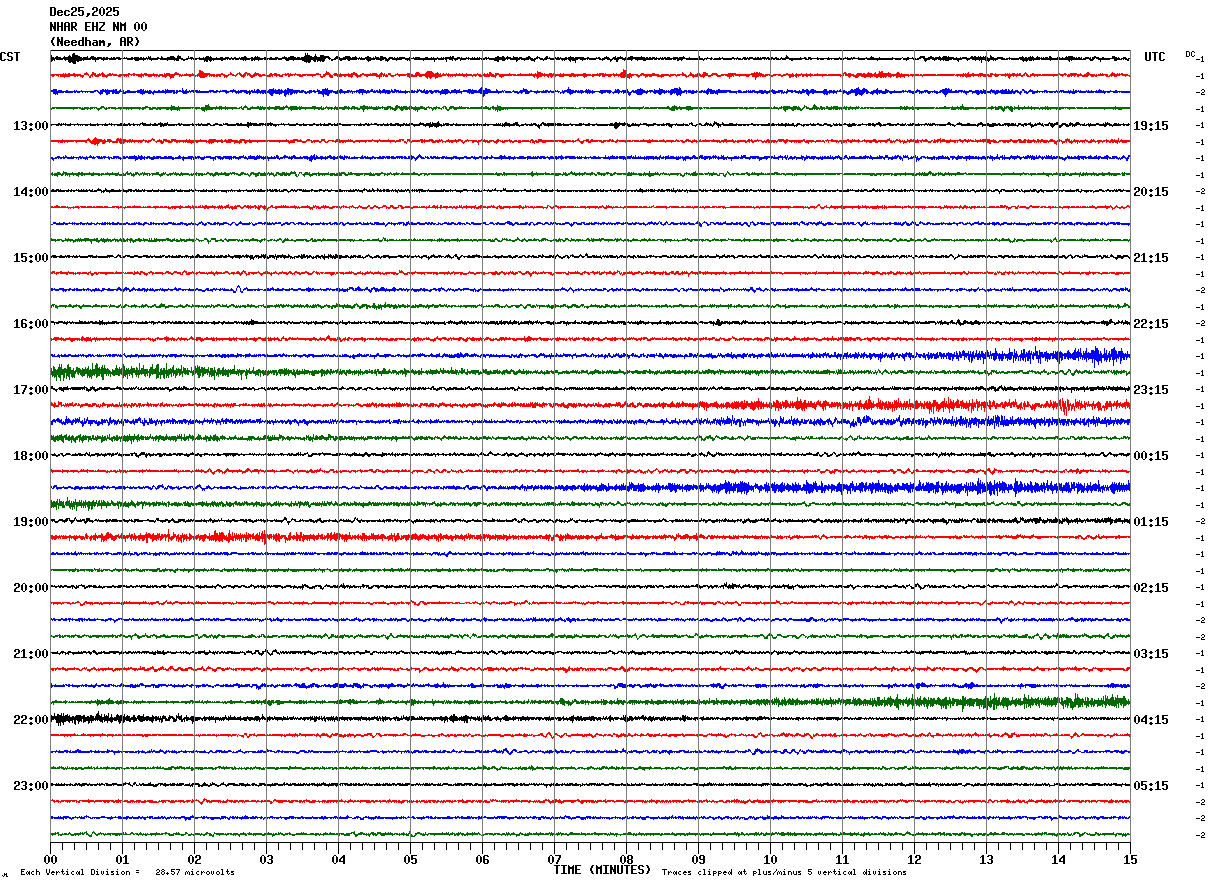Select the 18:00 CST time label

(x=30, y=456)
